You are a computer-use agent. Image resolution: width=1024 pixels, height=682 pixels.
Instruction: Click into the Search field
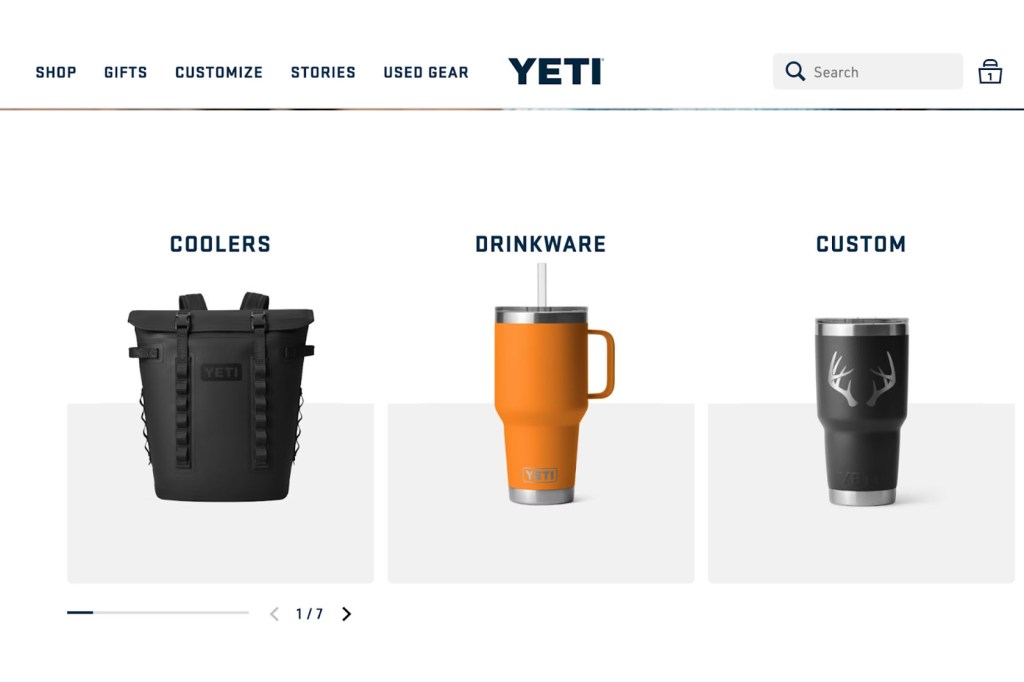(x=868, y=71)
